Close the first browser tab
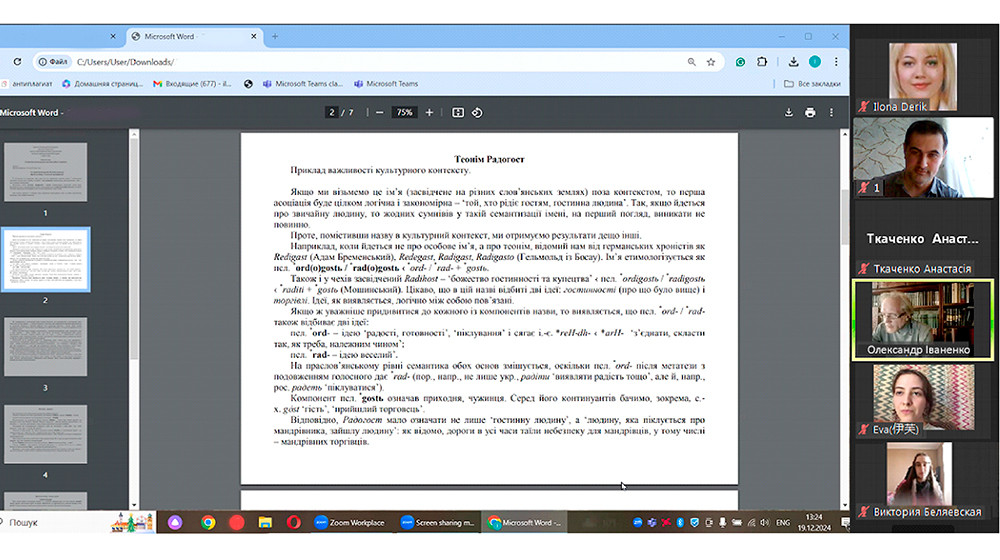 [113, 36]
